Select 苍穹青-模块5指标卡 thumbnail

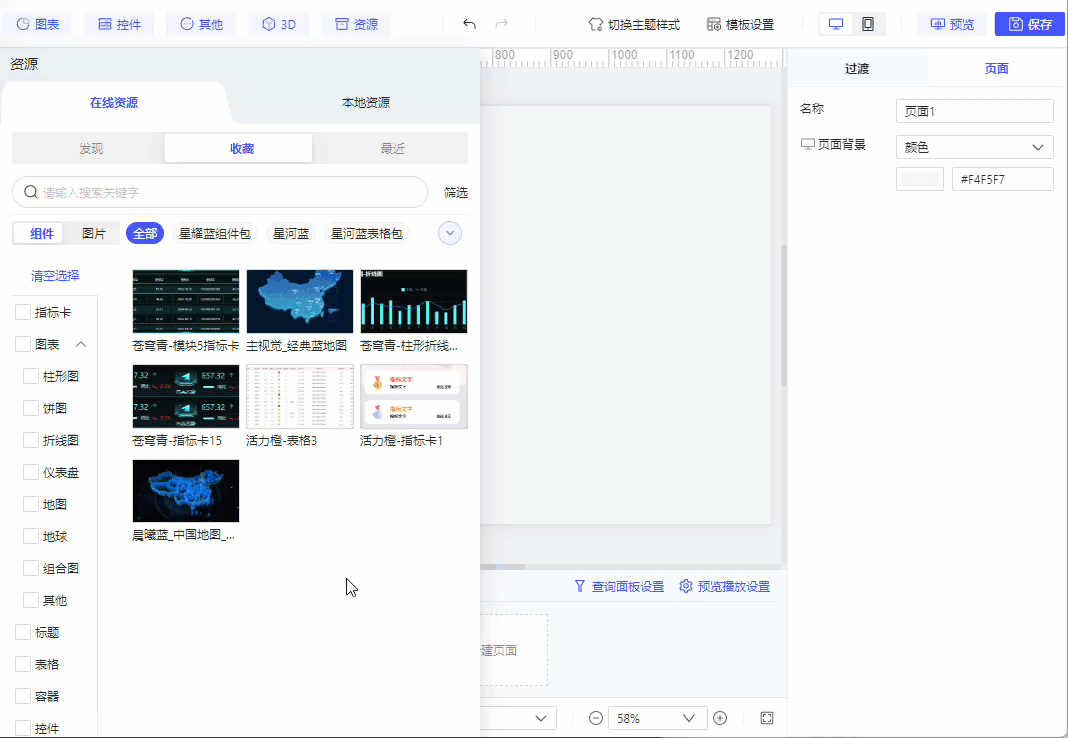[186, 301]
